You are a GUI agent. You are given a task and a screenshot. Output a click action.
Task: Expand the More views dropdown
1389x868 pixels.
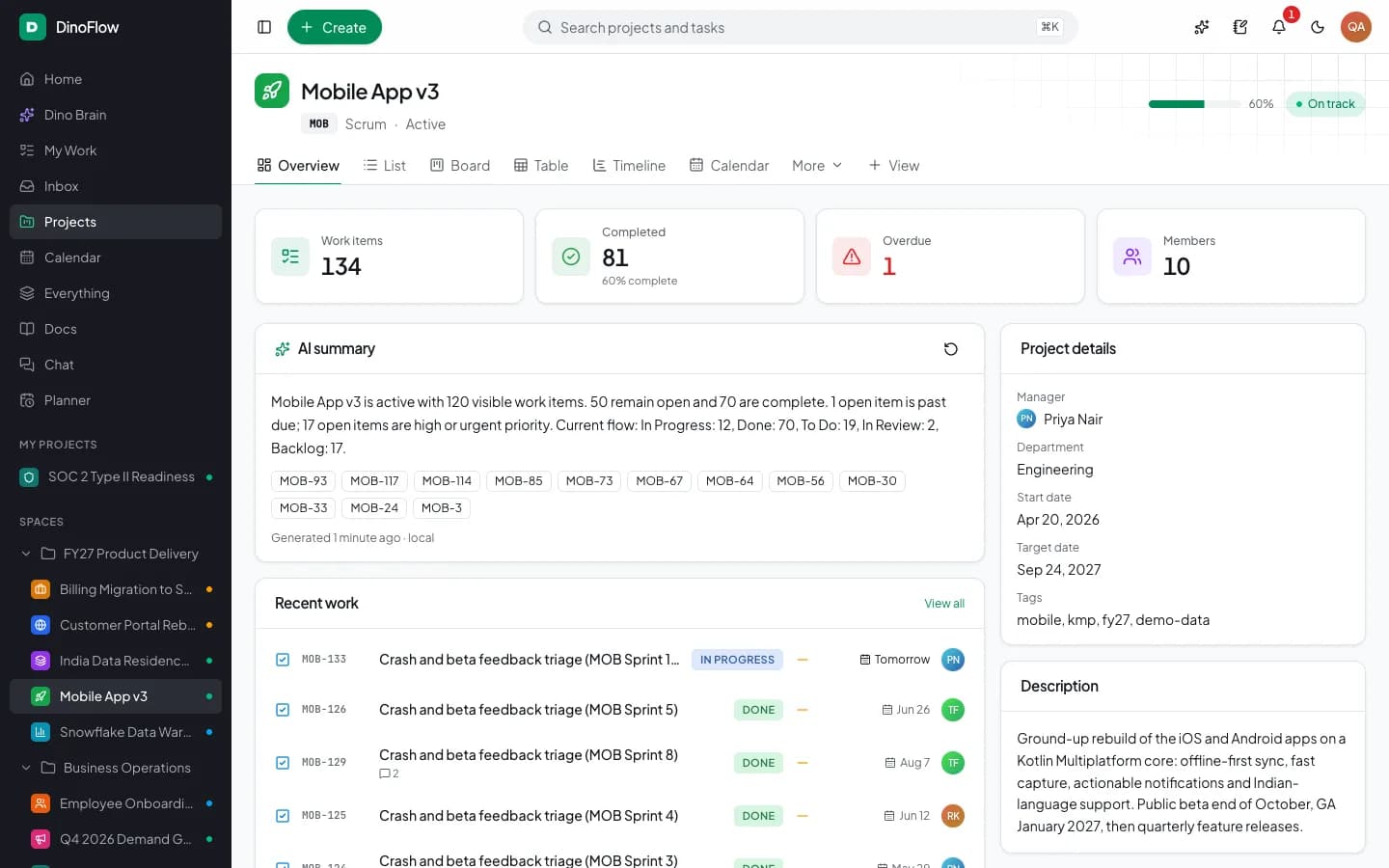click(x=817, y=166)
